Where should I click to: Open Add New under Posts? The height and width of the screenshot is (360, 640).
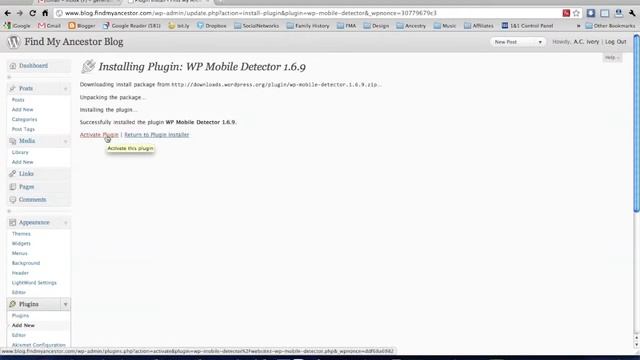pos(22,110)
